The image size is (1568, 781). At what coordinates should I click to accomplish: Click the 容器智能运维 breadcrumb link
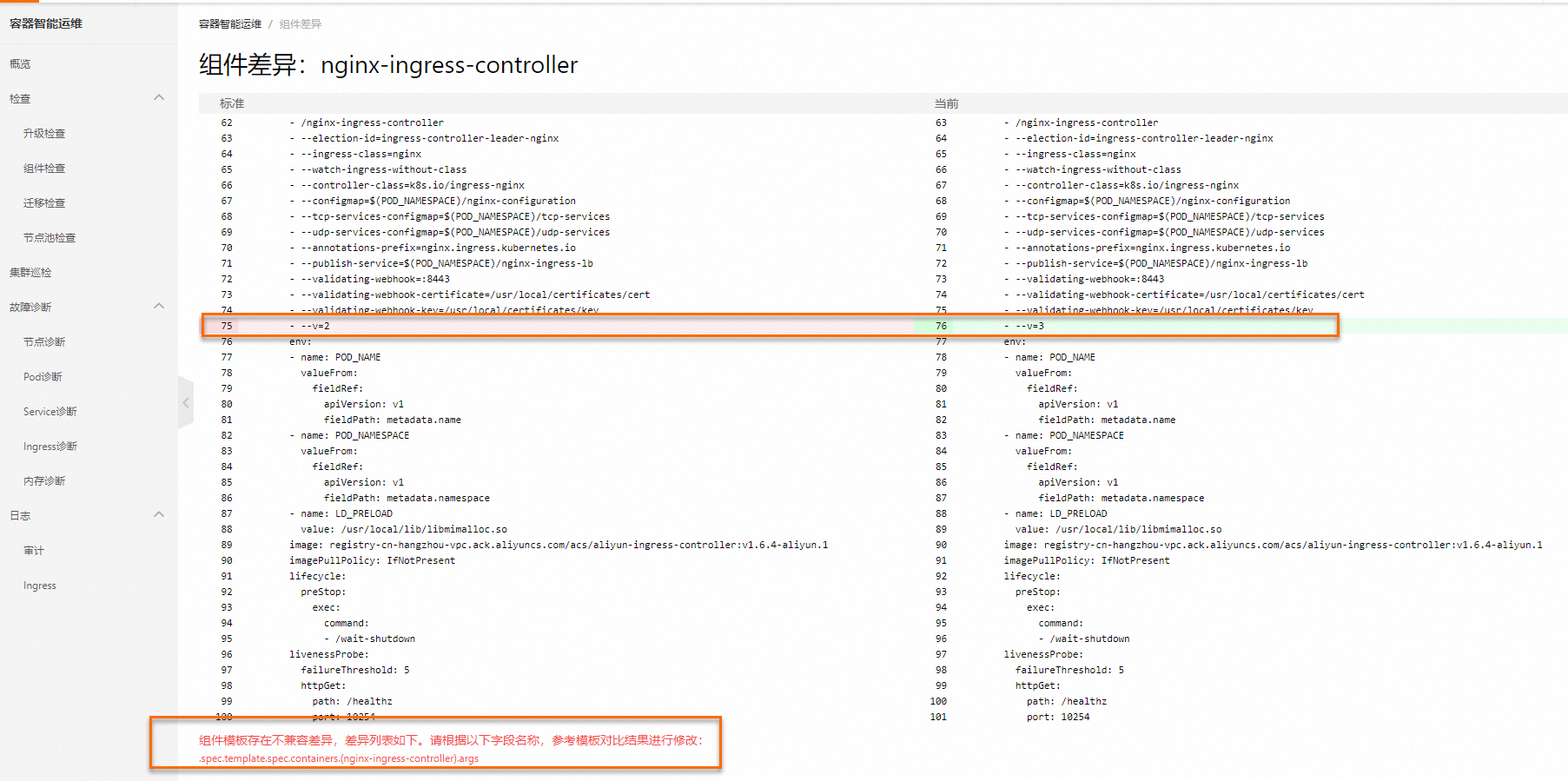pyautogui.click(x=230, y=24)
